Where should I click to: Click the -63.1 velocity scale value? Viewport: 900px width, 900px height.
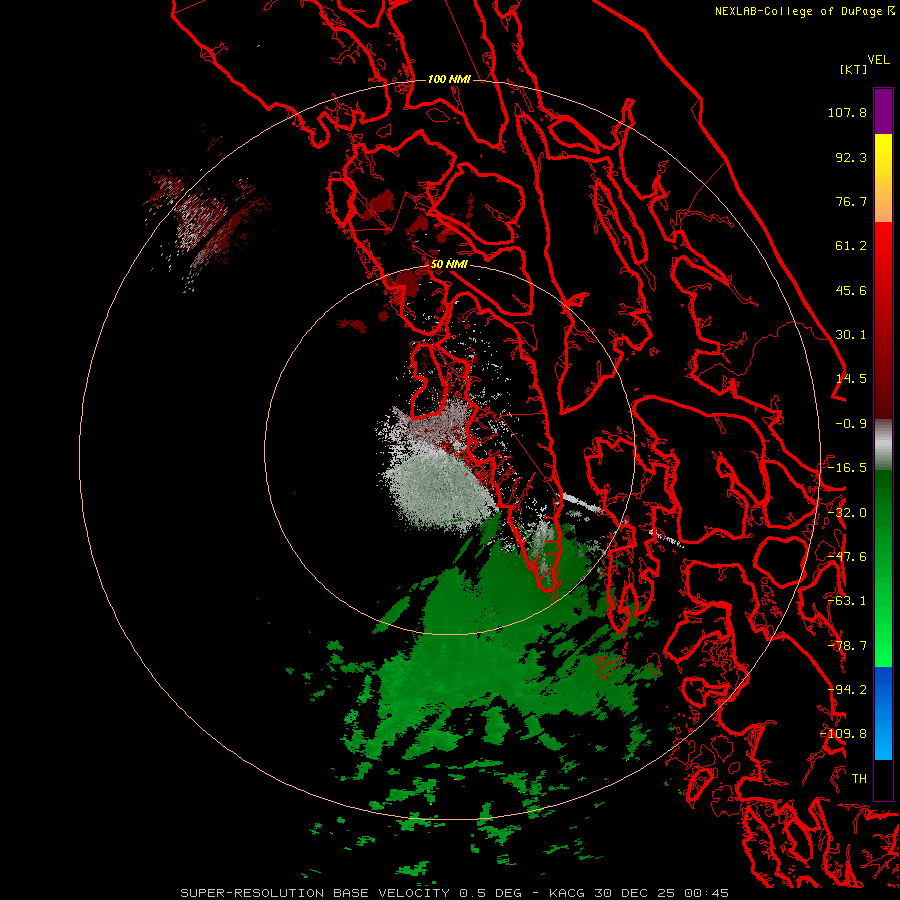click(847, 601)
